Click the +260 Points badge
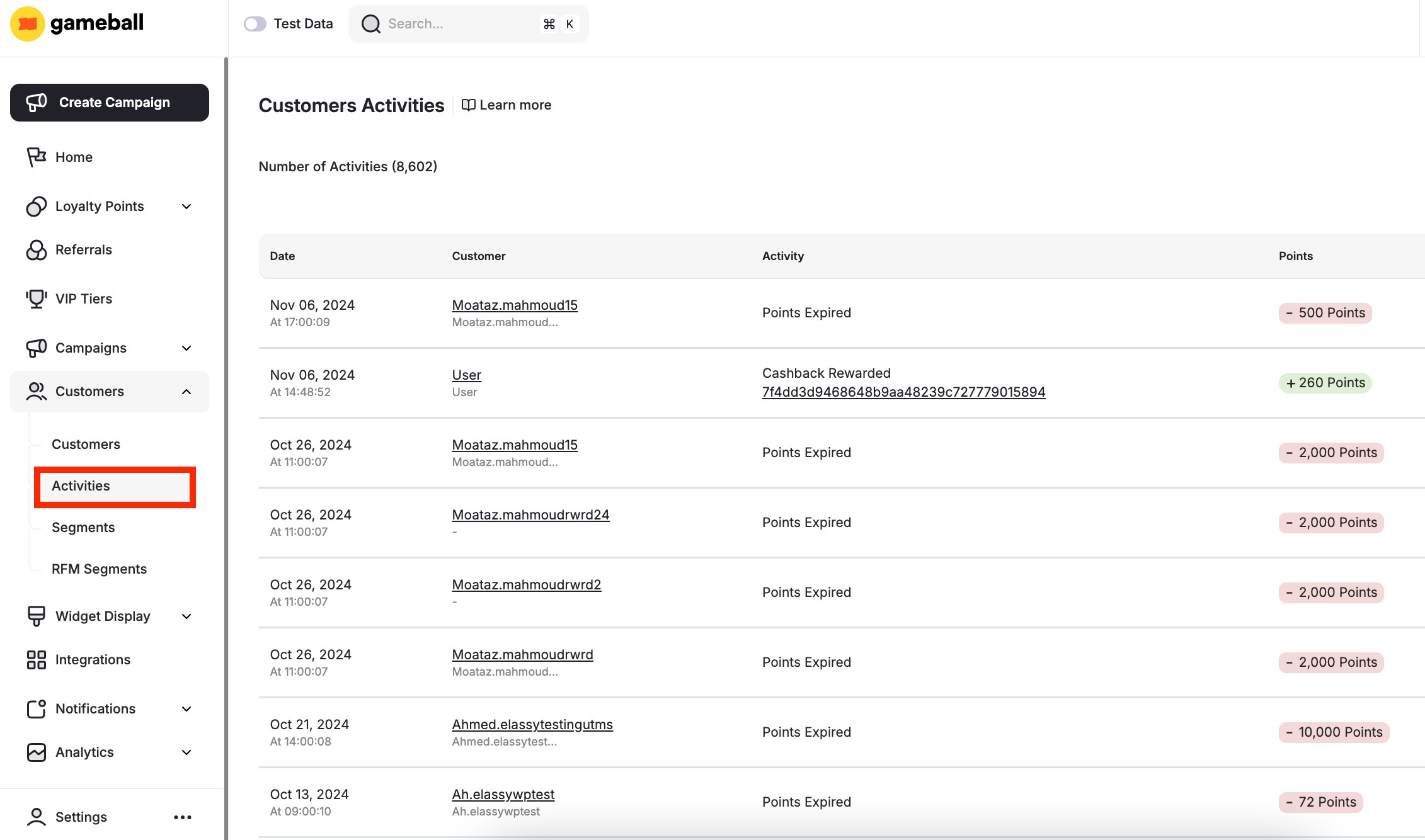The height and width of the screenshot is (840, 1425). coord(1325,383)
